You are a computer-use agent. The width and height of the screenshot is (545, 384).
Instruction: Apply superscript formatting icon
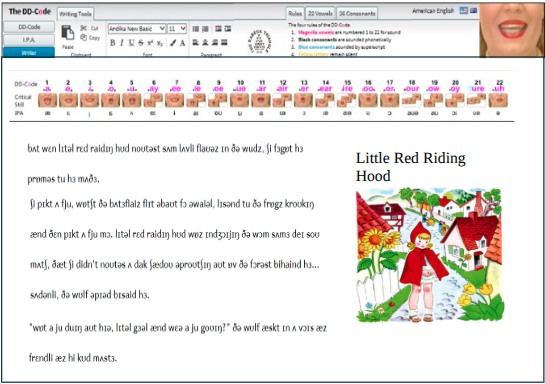(150, 43)
